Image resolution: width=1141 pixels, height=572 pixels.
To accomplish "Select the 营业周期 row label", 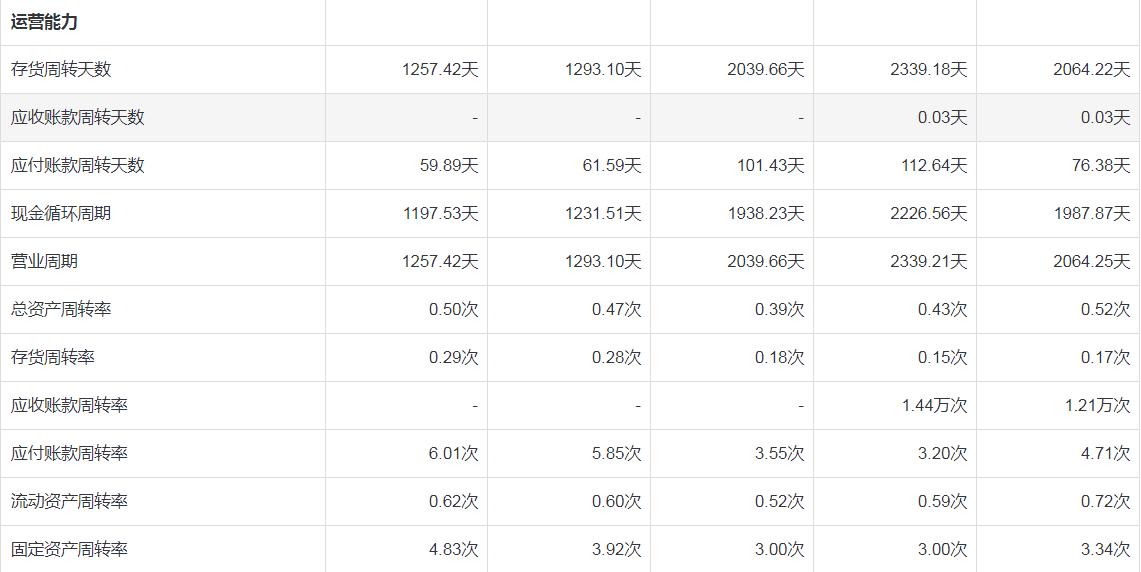I will click(x=44, y=261).
